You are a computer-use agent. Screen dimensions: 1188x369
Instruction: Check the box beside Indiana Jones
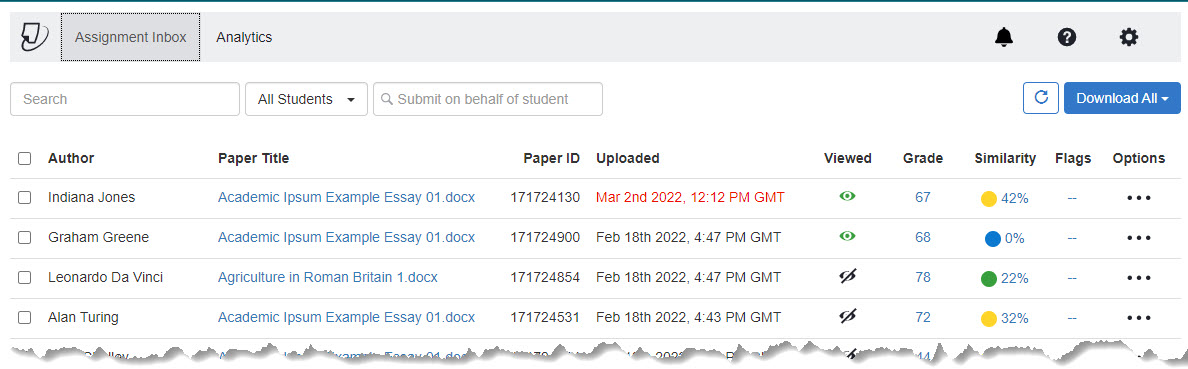coord(24,198)
